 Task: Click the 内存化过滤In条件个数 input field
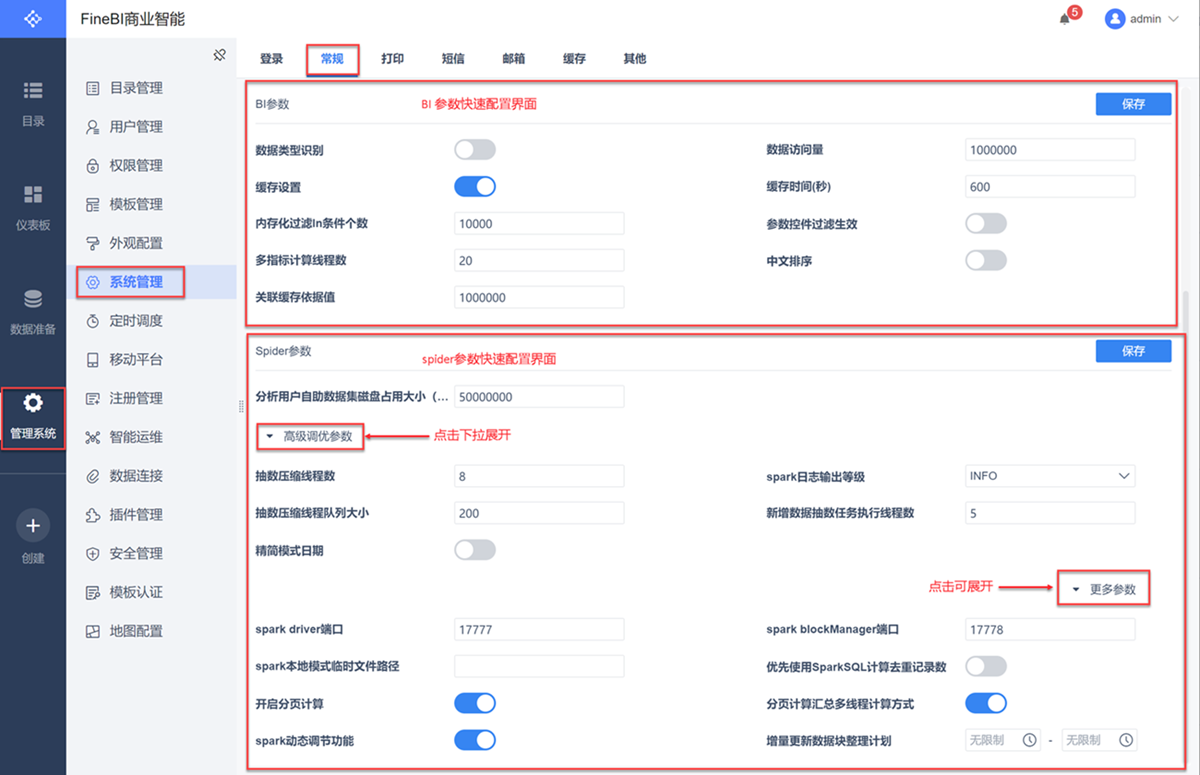pyautogui.click(x=539, y=224)
